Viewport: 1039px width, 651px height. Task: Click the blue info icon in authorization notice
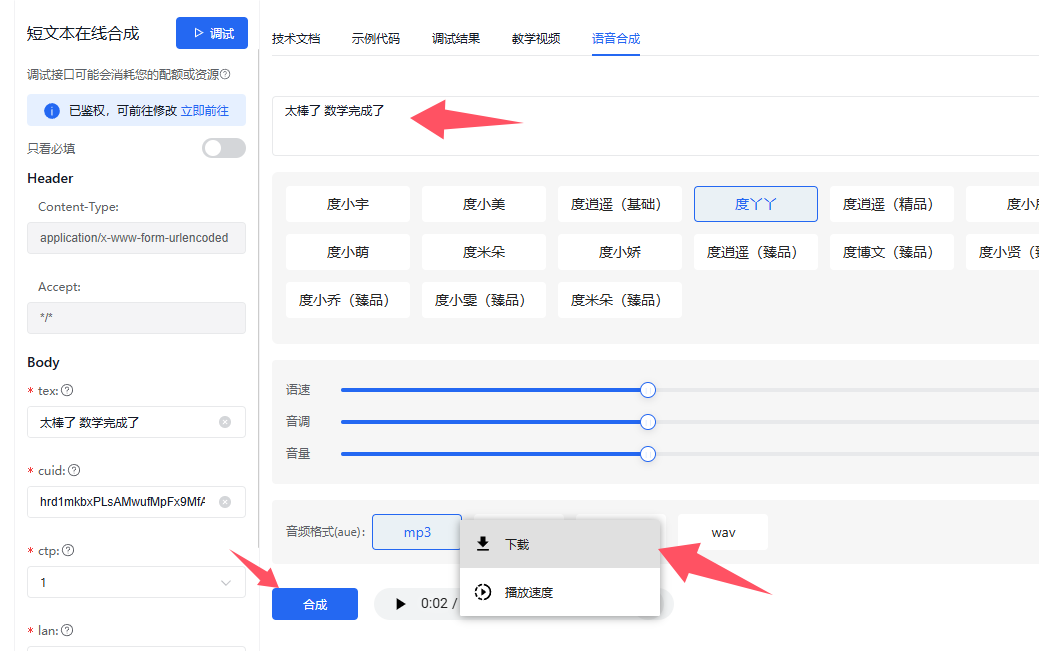[52, 111]
